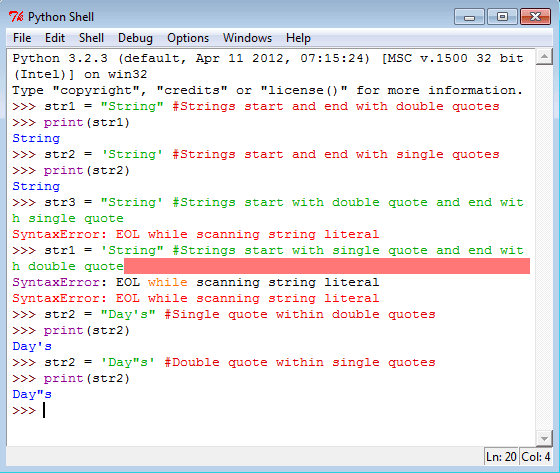Image resolution: width=560 pixels, height=473 pixels.
Task: Maximize the Python Shell window
Action: click(502, 17)
